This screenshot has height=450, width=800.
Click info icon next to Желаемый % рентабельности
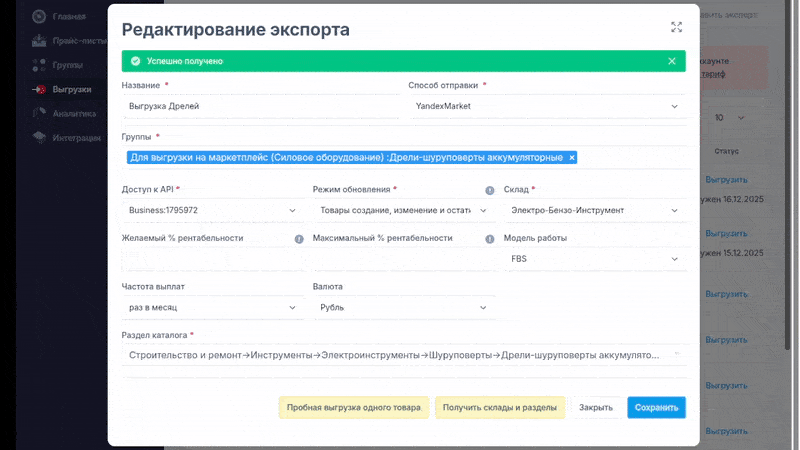point(299,239)
